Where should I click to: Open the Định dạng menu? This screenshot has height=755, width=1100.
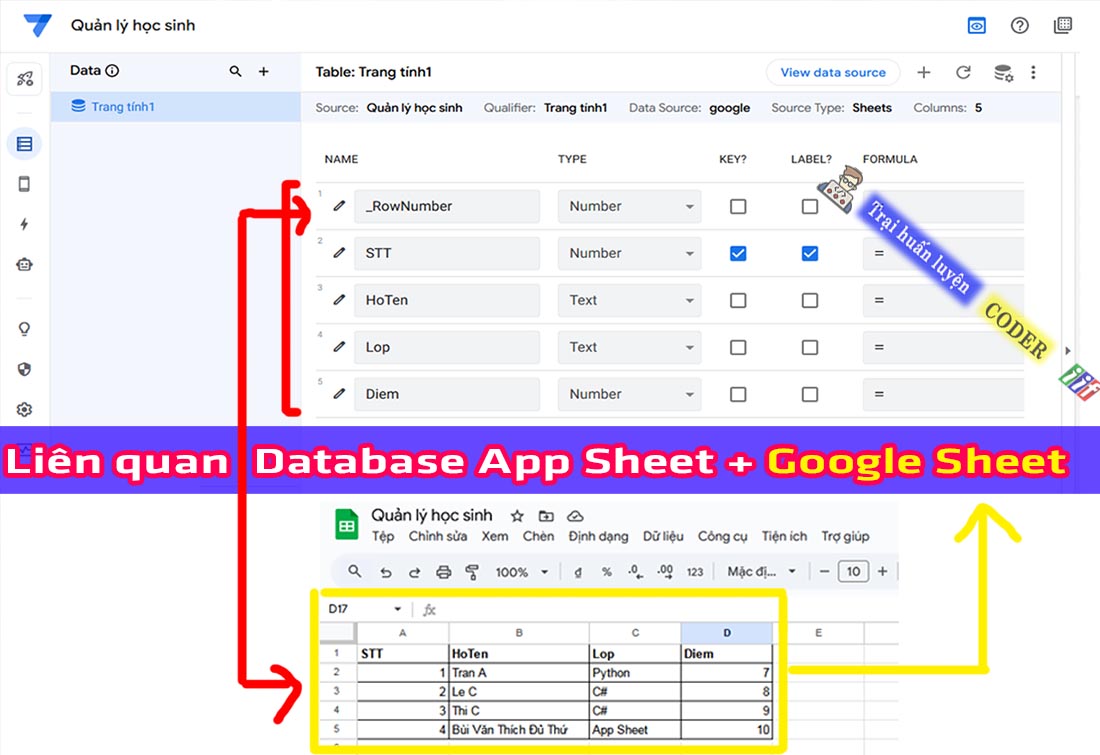[x=598, y=536]
